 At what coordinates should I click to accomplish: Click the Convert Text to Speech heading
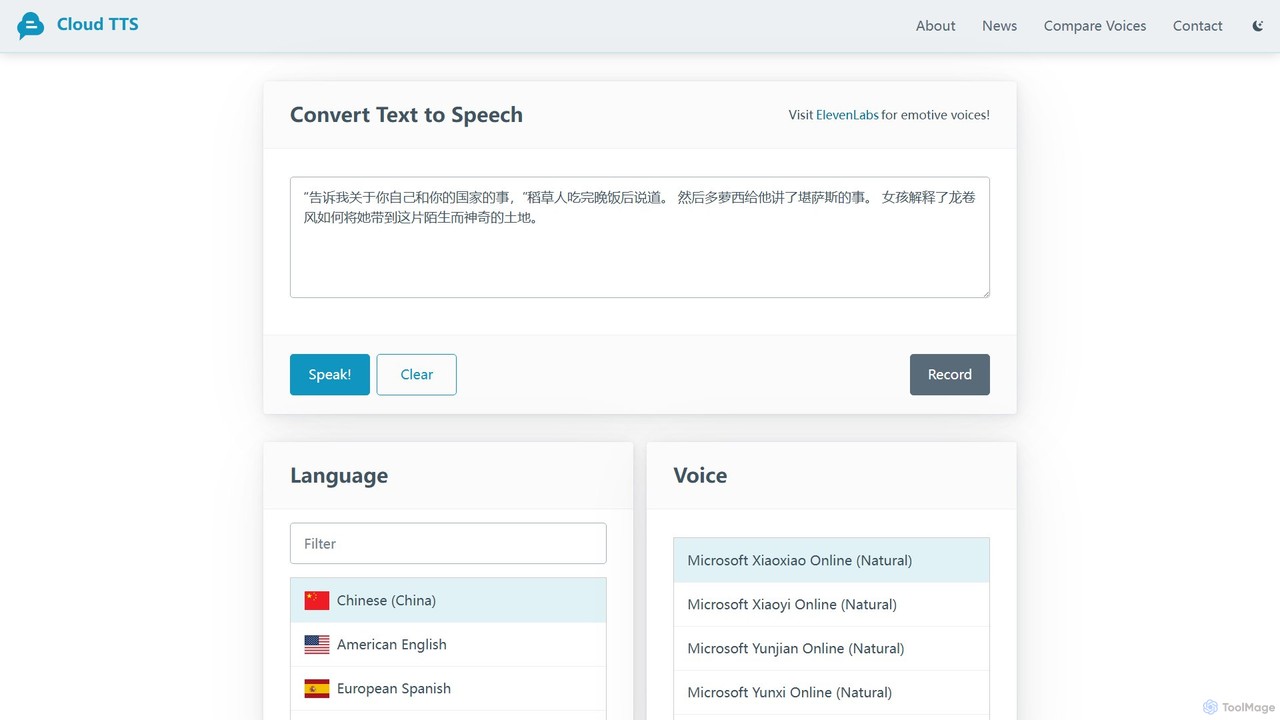coord(406,115)
